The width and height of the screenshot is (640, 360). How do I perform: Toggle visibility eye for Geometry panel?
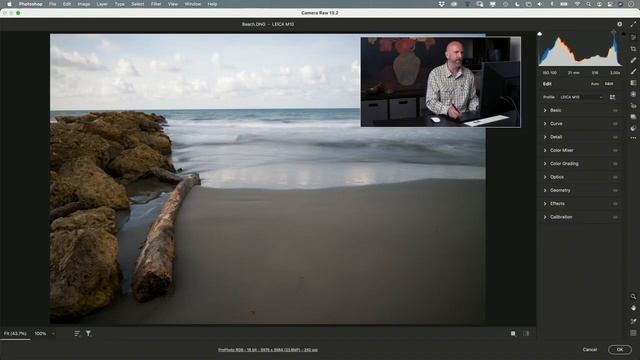coord(615,191)
